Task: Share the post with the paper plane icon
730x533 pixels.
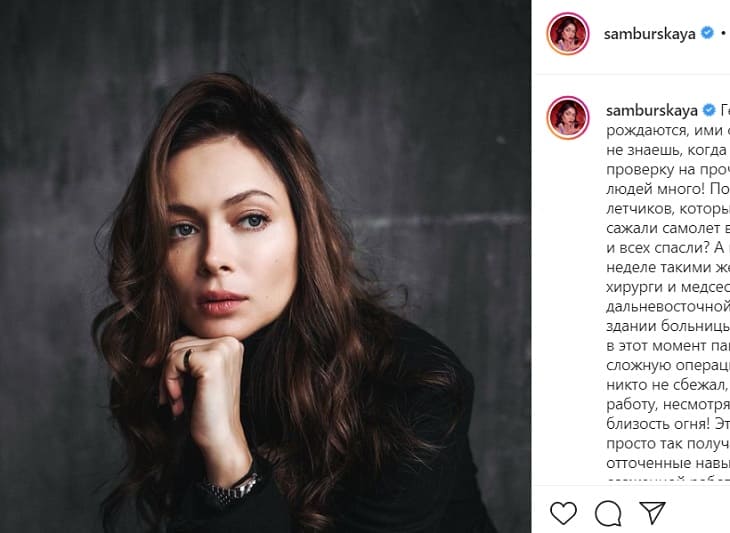Action: 652,513
